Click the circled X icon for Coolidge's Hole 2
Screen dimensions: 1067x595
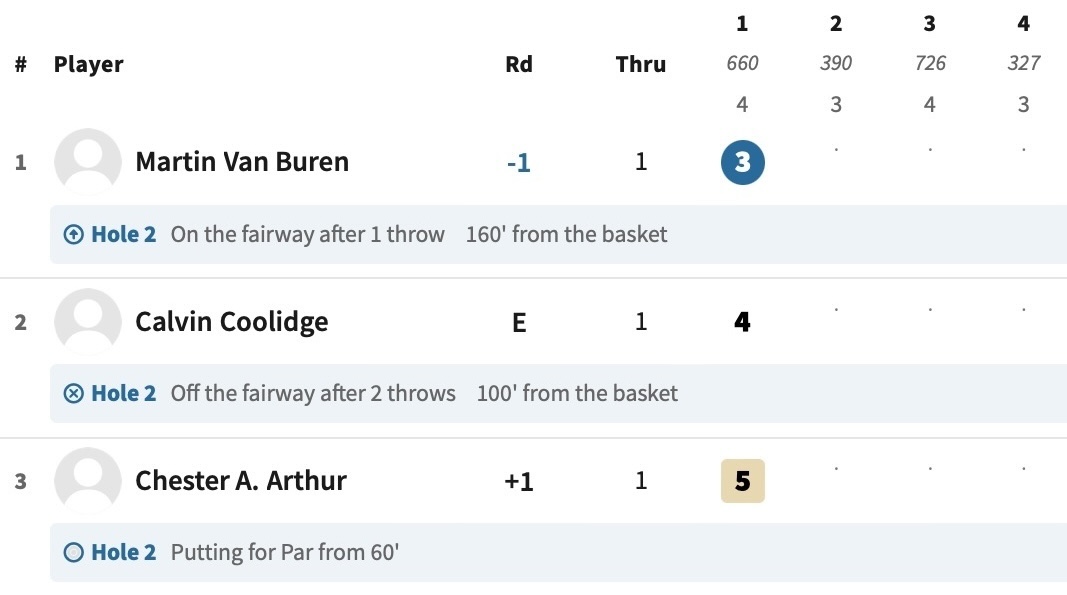pos(73,393)
